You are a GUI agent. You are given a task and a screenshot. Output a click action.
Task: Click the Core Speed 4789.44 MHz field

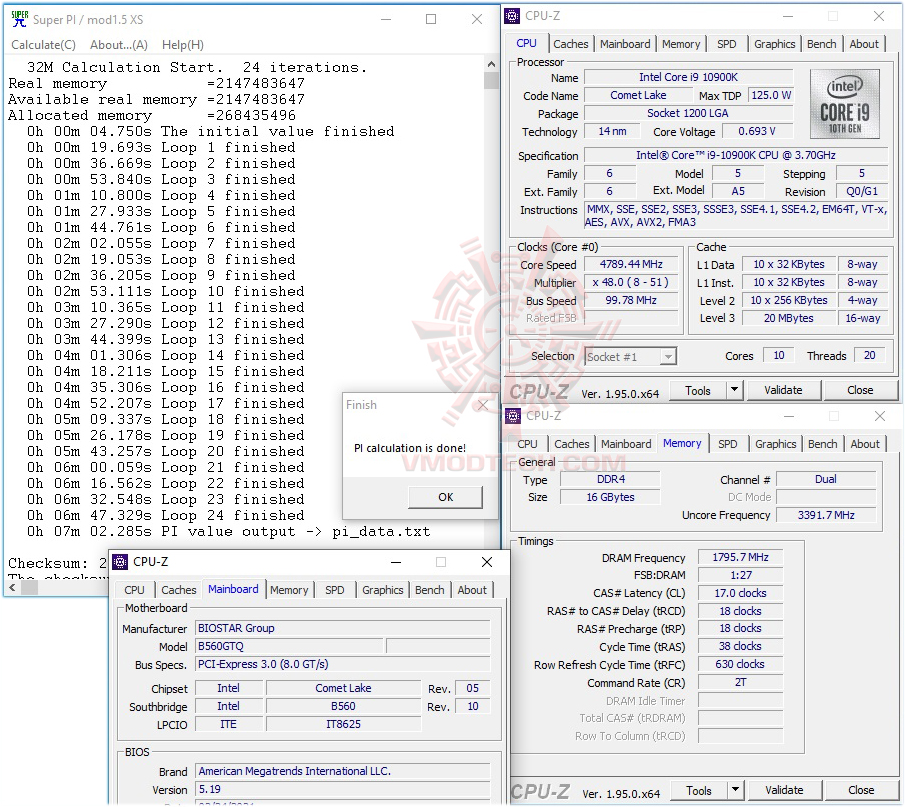[631, 264]
